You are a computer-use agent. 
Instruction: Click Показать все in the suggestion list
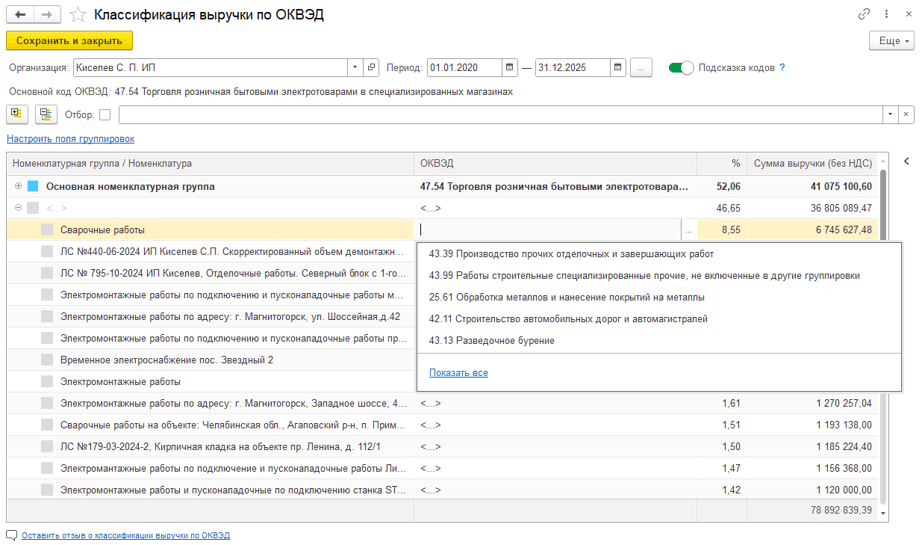pyautogui.click(x=458, y=373)
